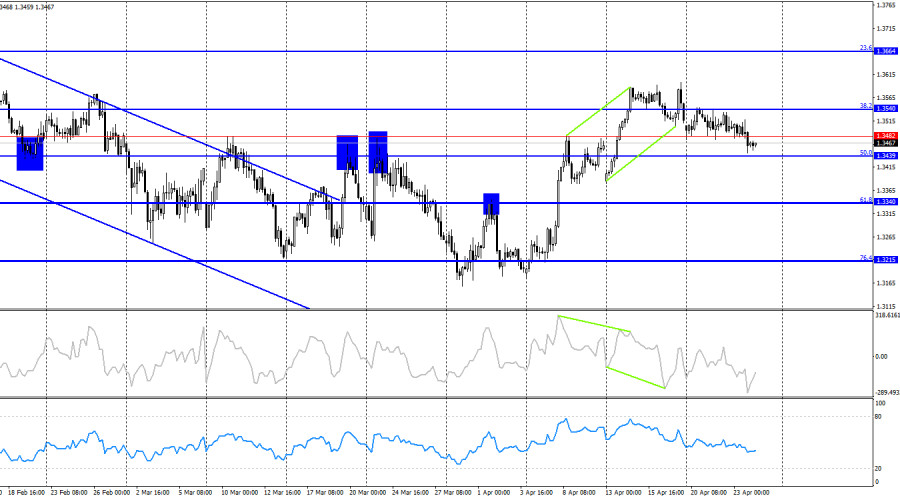Click the 18 Feb 16:00 date label
The image size is (900, 500).
pyautogui.click(x=27, y=493)
